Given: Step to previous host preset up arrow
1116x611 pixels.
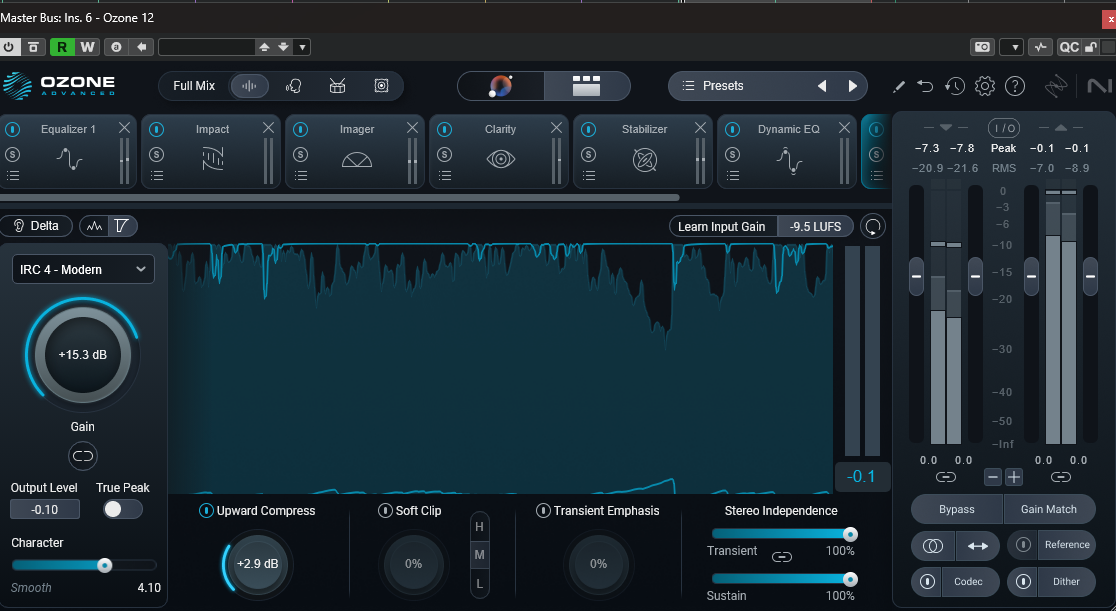Looking at the screenshot, I should (265, 47).
